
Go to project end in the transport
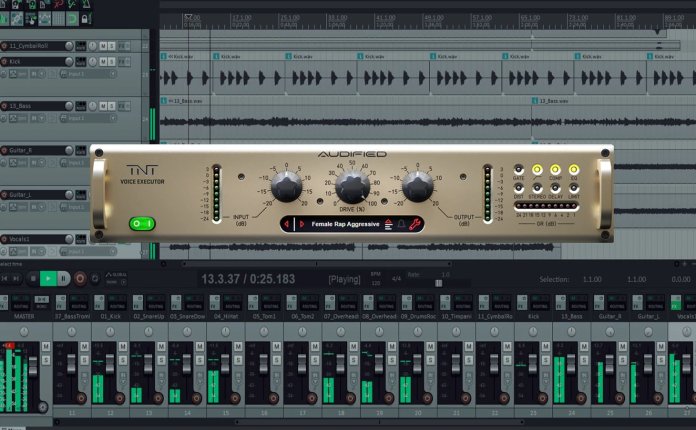[16, 279]
